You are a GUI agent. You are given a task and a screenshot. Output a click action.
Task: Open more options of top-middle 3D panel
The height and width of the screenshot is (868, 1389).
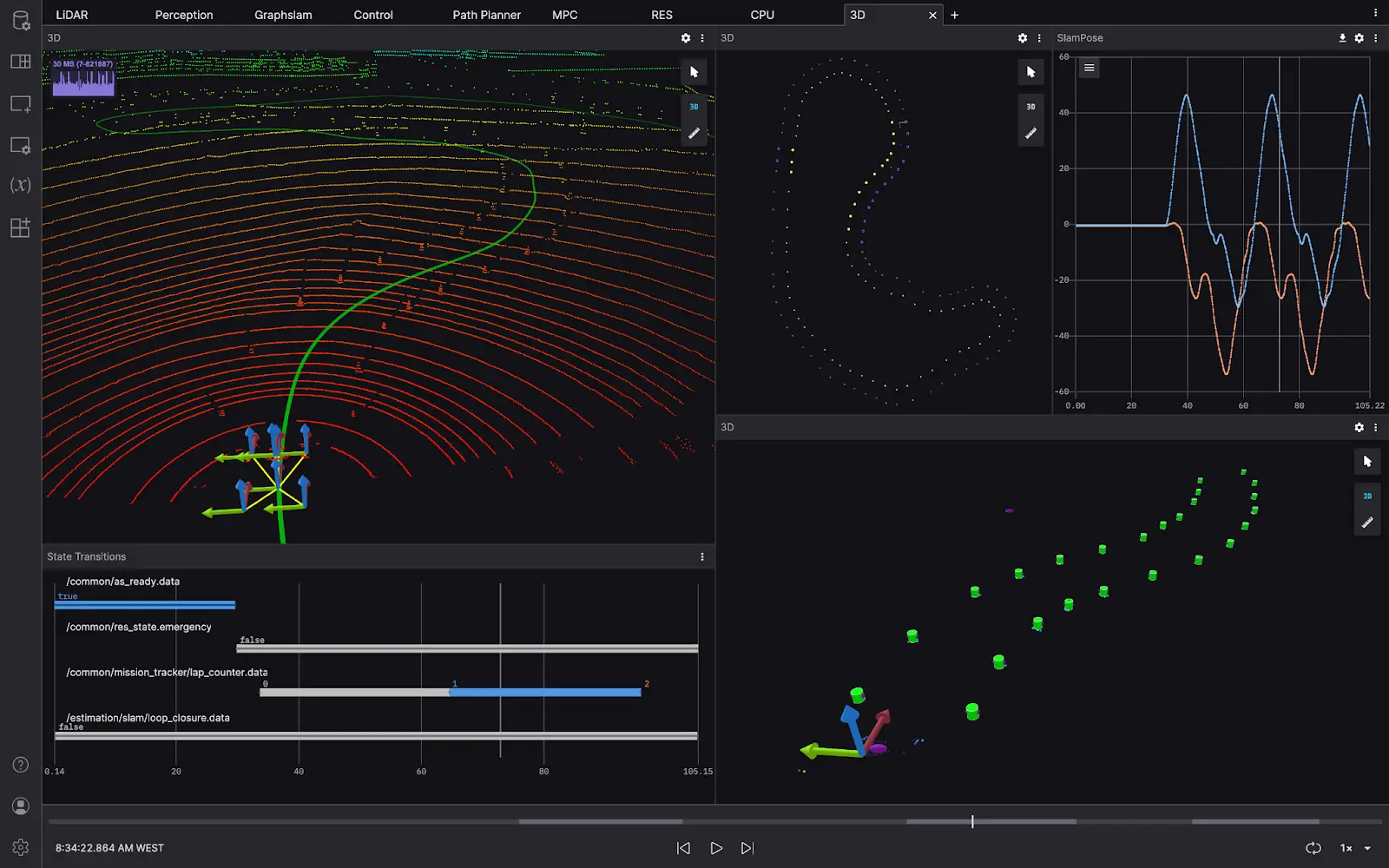point(1039,38)
